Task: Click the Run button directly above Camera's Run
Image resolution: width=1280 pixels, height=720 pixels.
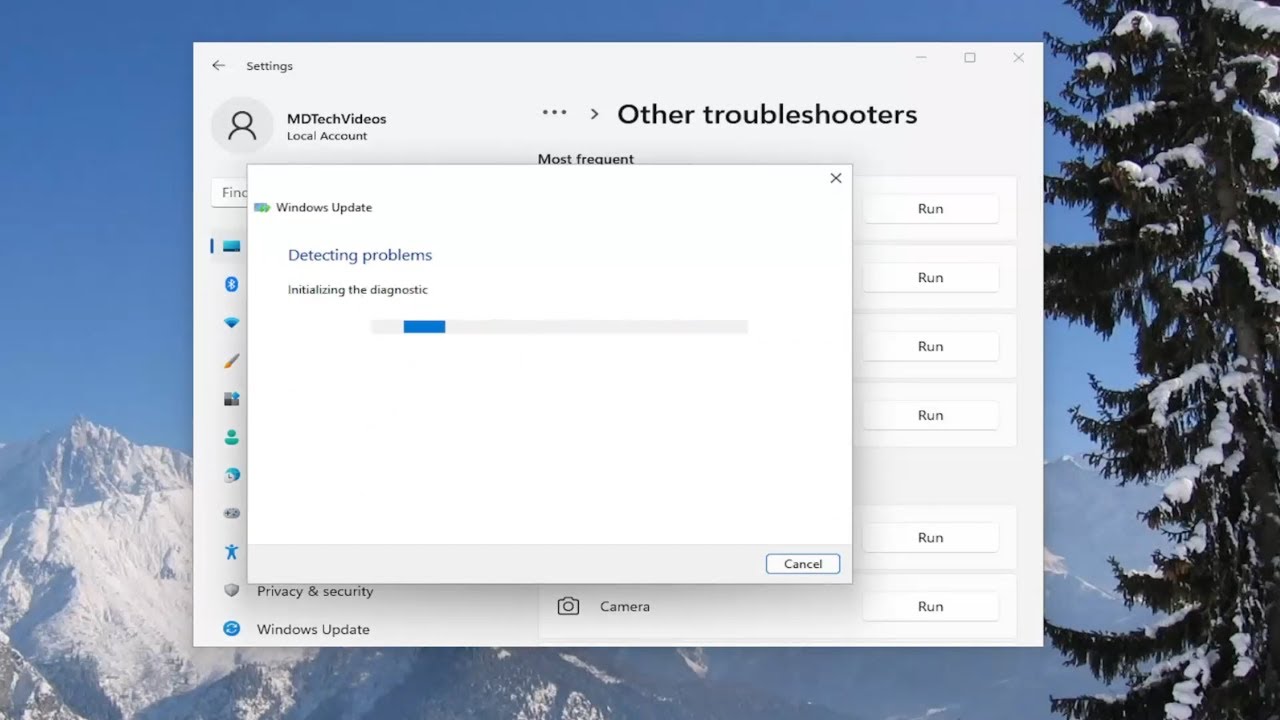Action: tap(931, 537)
